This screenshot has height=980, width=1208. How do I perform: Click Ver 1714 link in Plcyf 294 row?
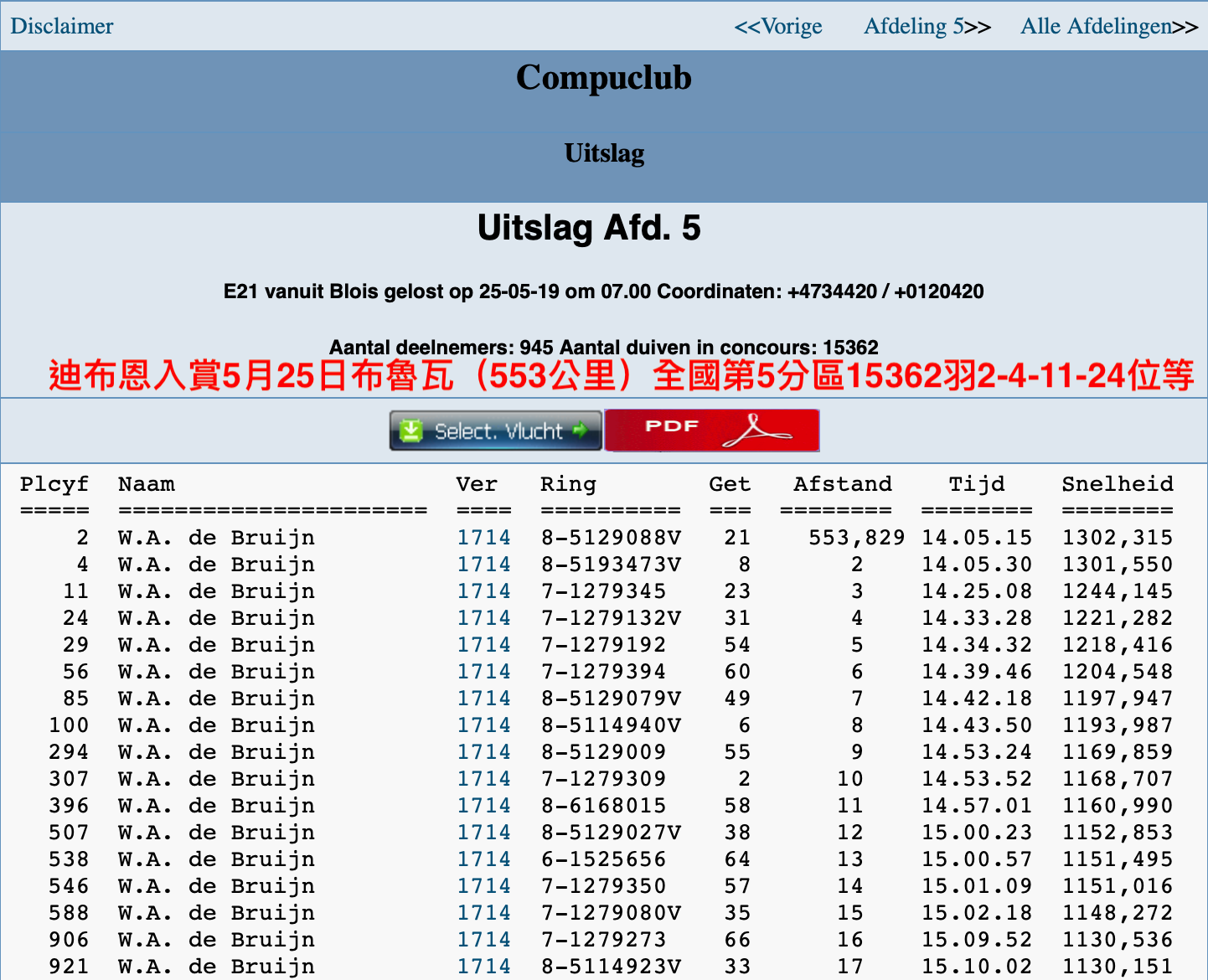[484, 752]
